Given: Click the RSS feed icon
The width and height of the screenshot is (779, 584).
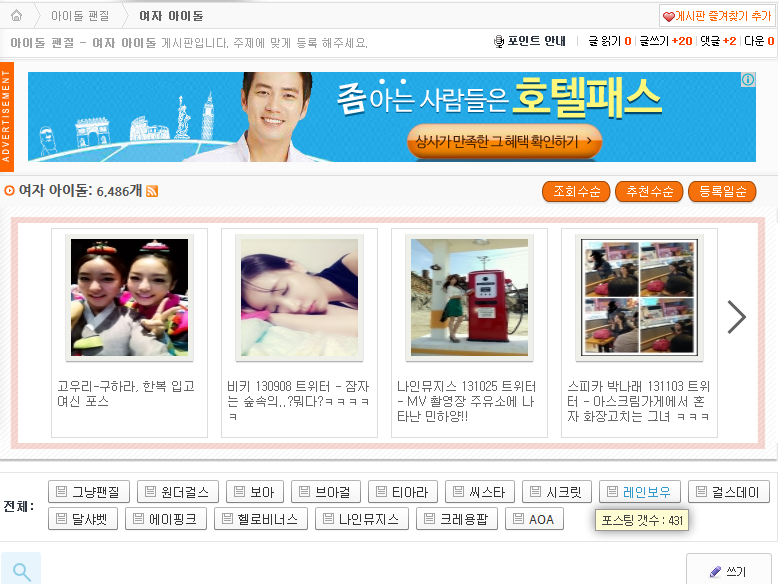Looking at the screenshot, I should (x=152, y=191).
